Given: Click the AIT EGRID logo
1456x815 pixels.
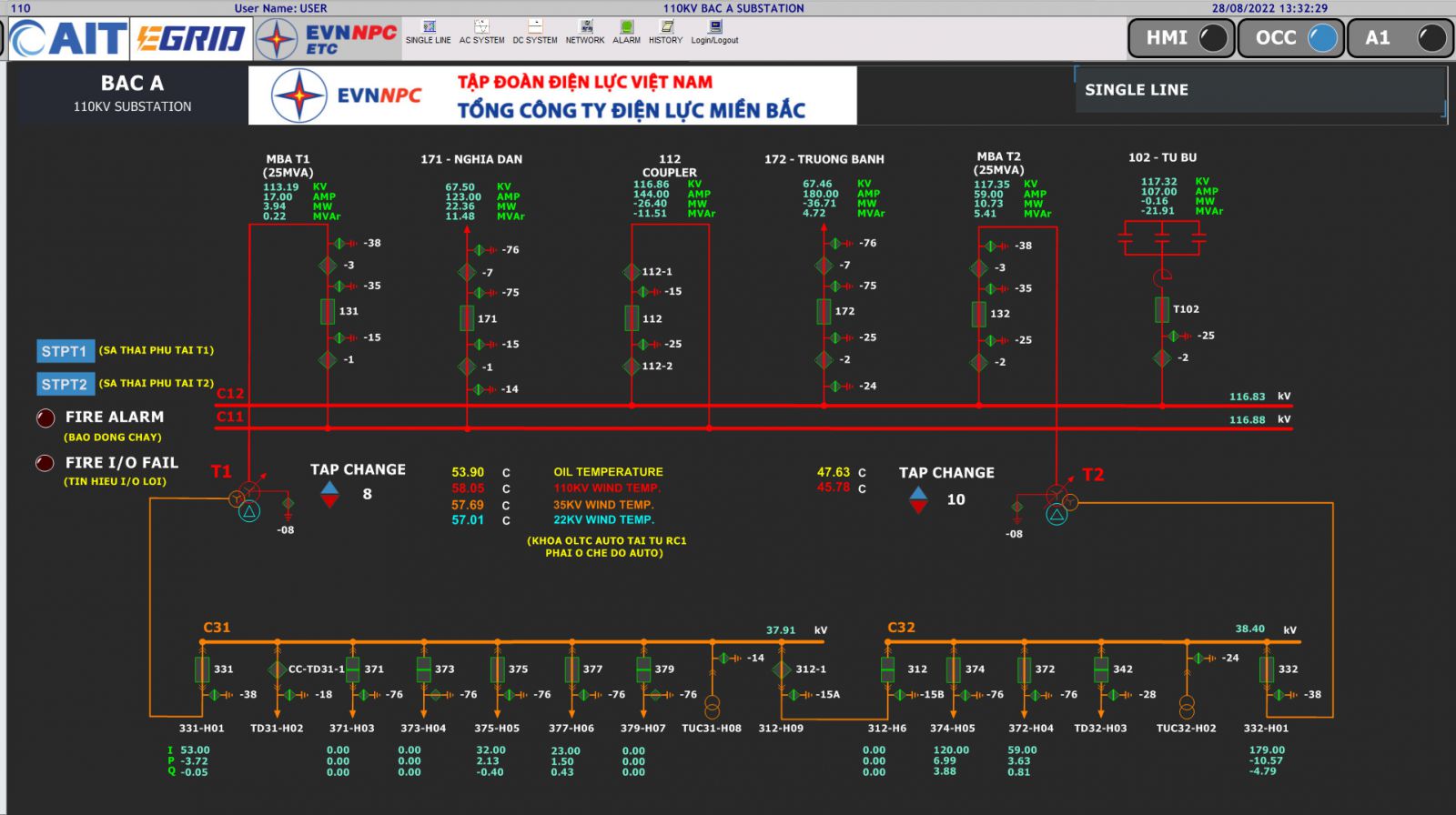Looking at the screenshot, I should pyautogui.click(x=130, y=39).
